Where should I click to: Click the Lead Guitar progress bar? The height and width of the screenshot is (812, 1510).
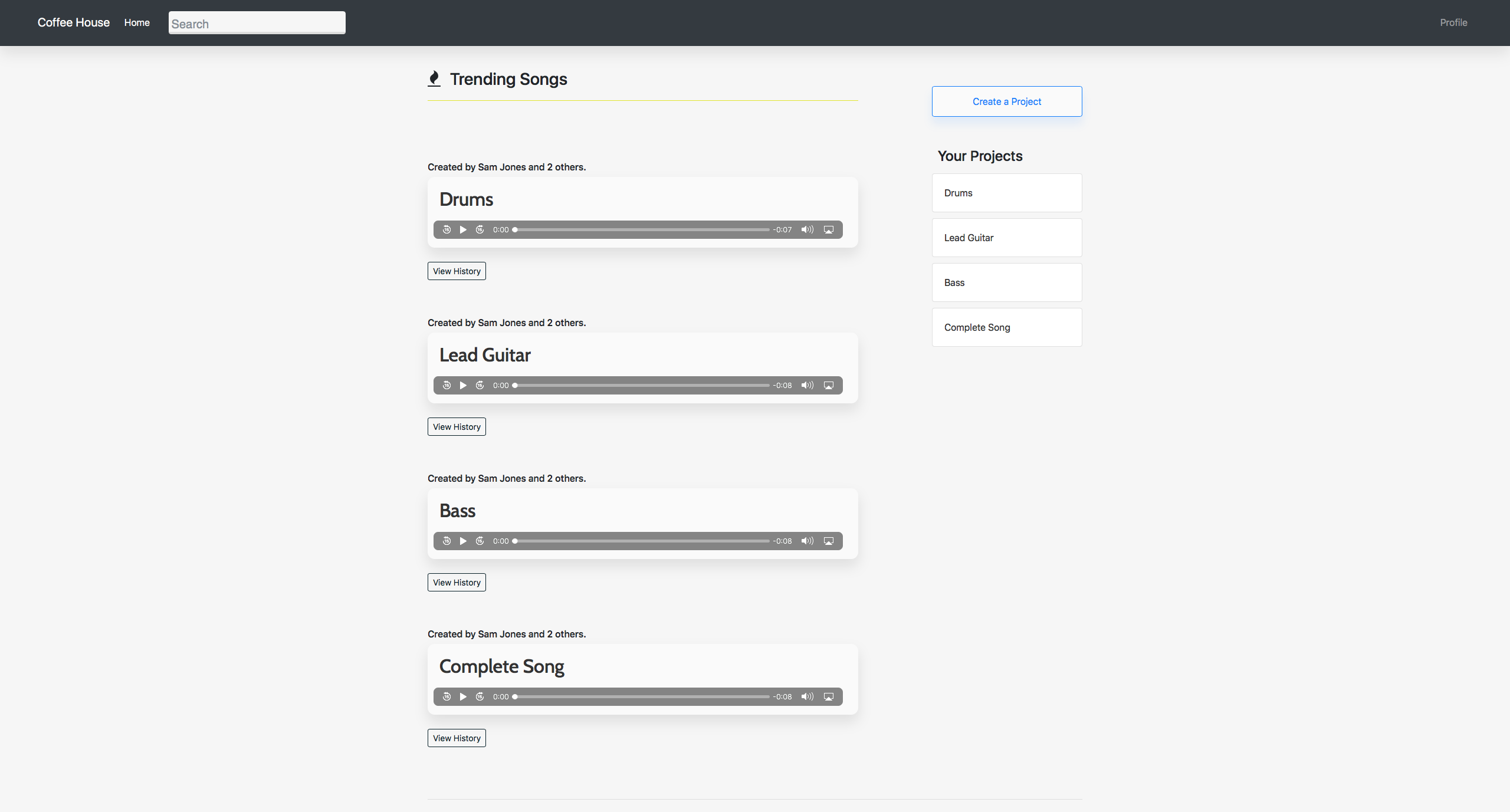tap(642, 385)
